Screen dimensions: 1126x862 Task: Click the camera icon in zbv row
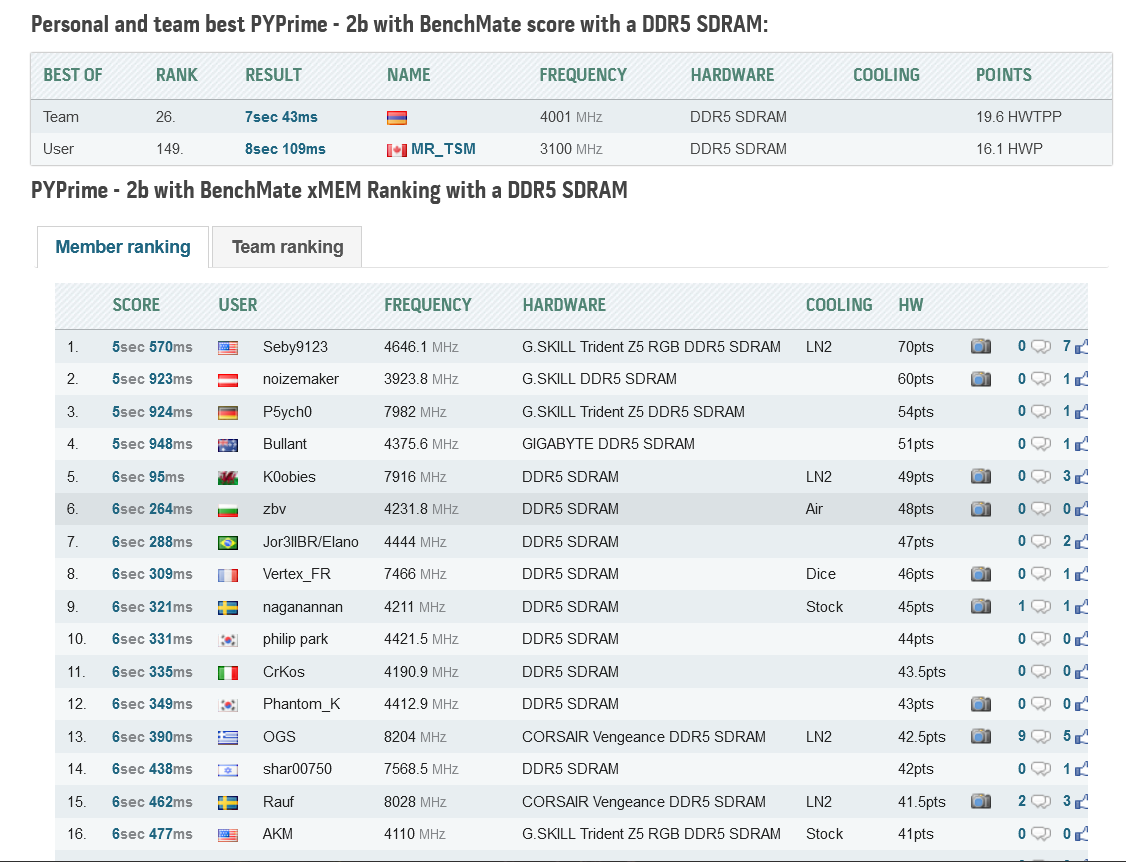pos(980,509)
